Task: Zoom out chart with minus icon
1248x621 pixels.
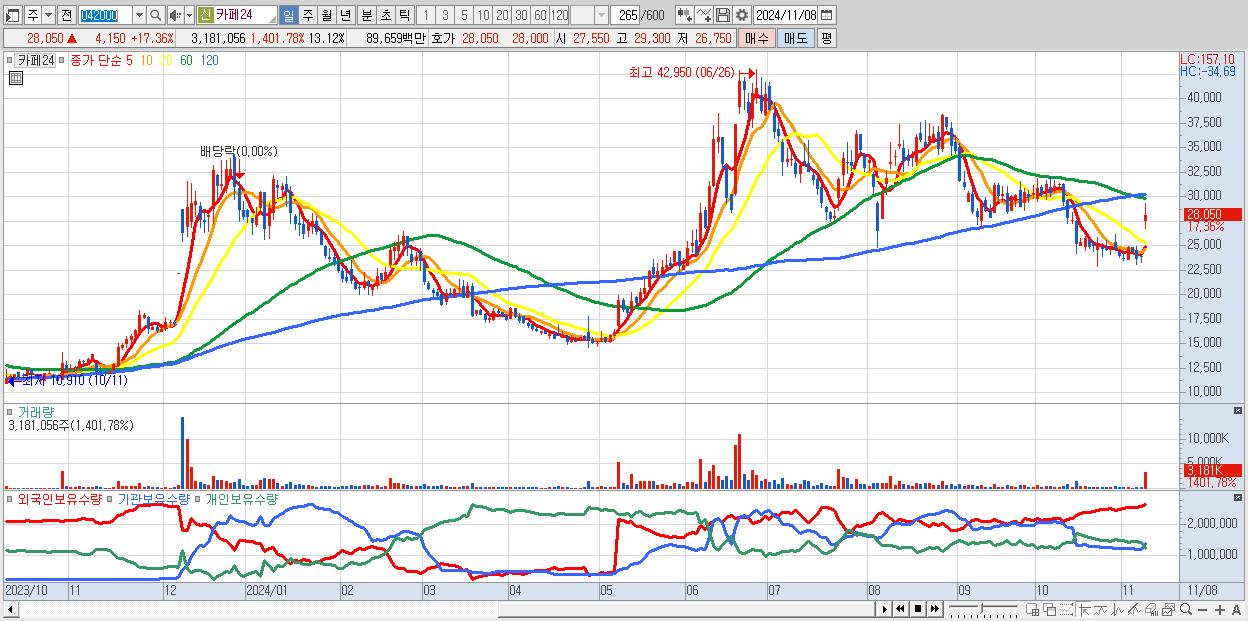Action: point(1203,610)
